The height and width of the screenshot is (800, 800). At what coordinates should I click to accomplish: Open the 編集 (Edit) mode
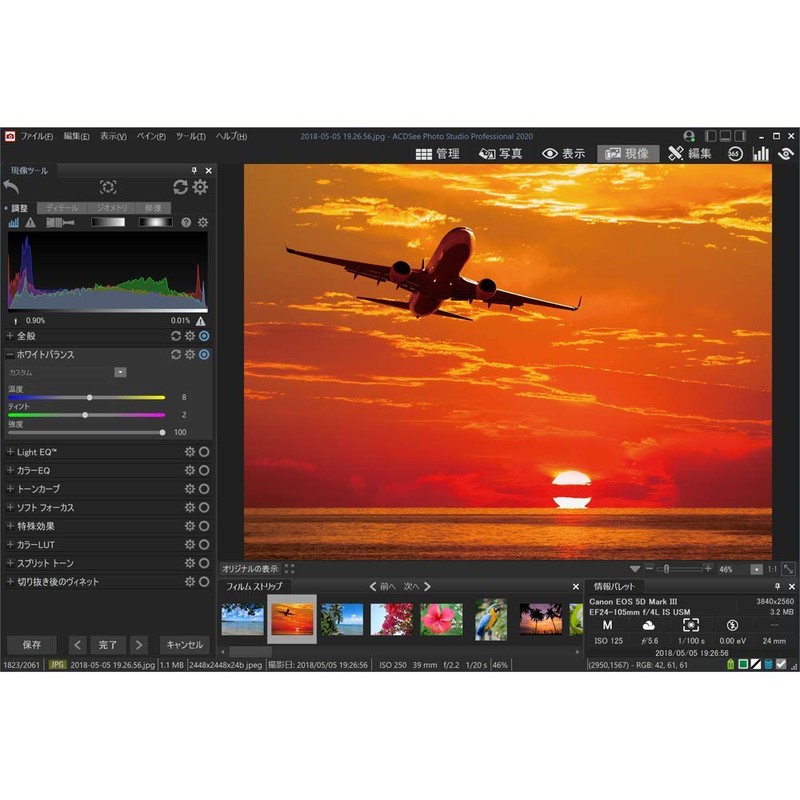point(690,154)
